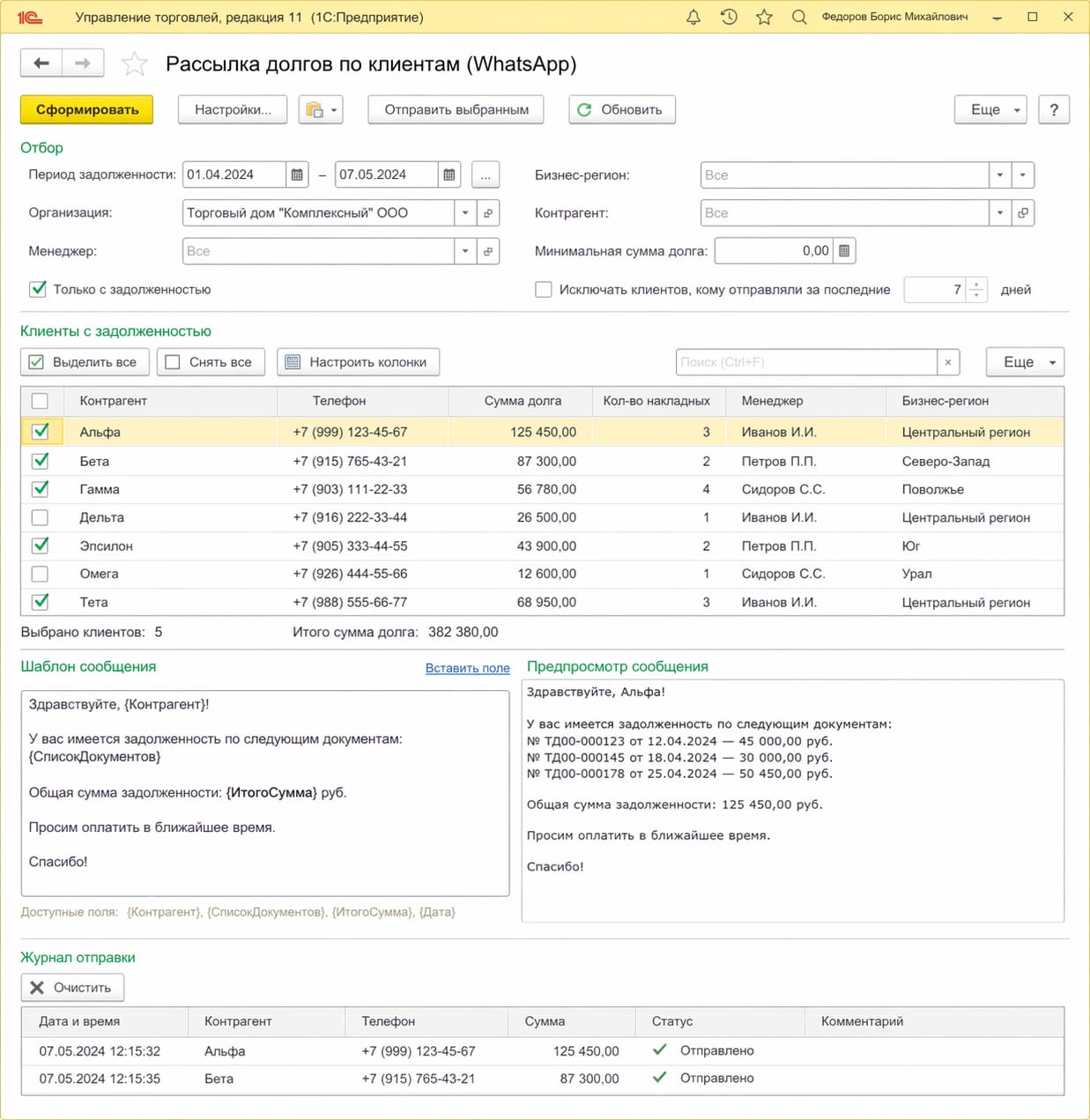Enable 'Исключать клиентов' checkbox

point(544,290)
